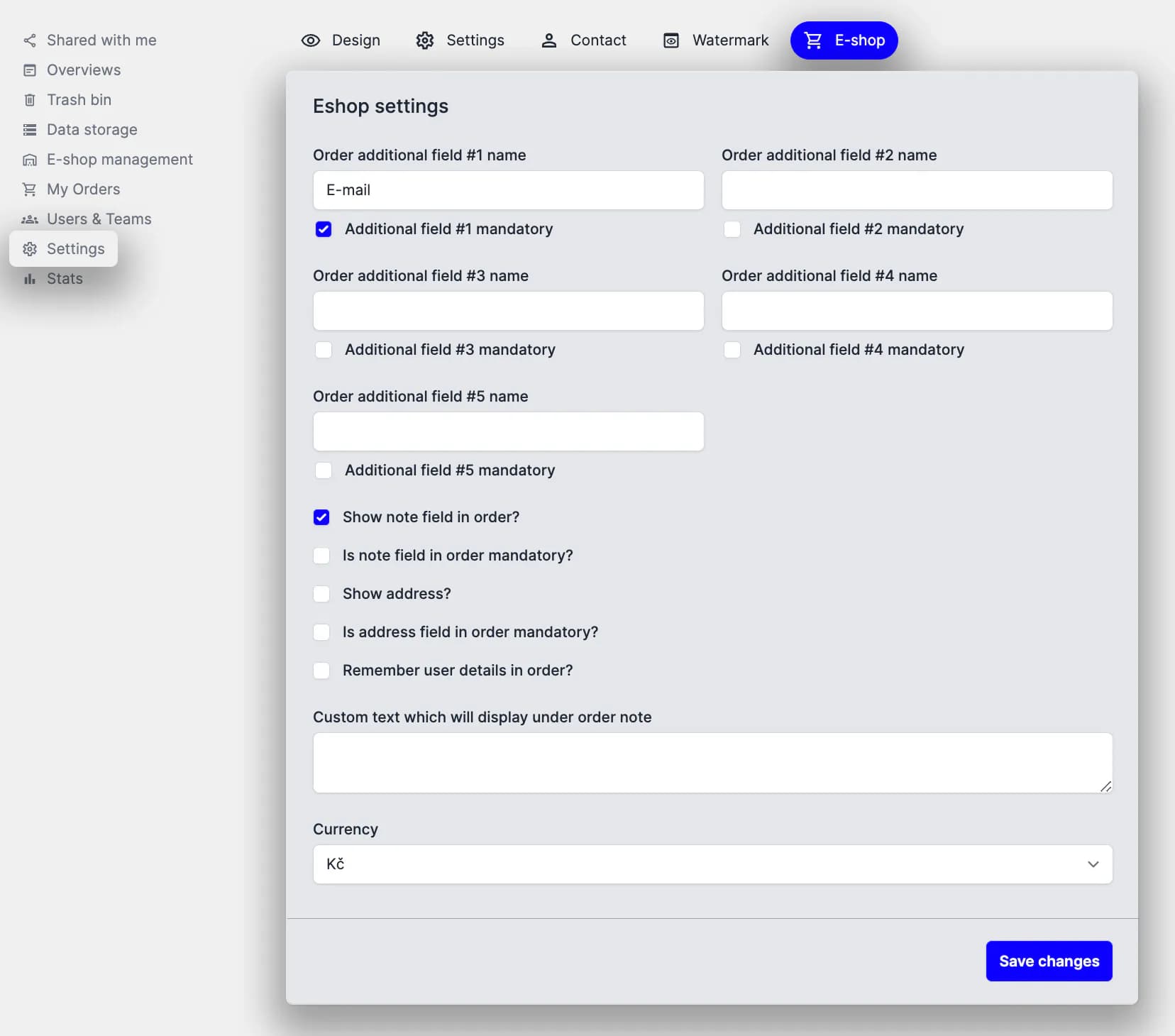Click the Order additional field #2 name input
The width and height of the screenshot is (1175, 1036).
pos(917,190)
